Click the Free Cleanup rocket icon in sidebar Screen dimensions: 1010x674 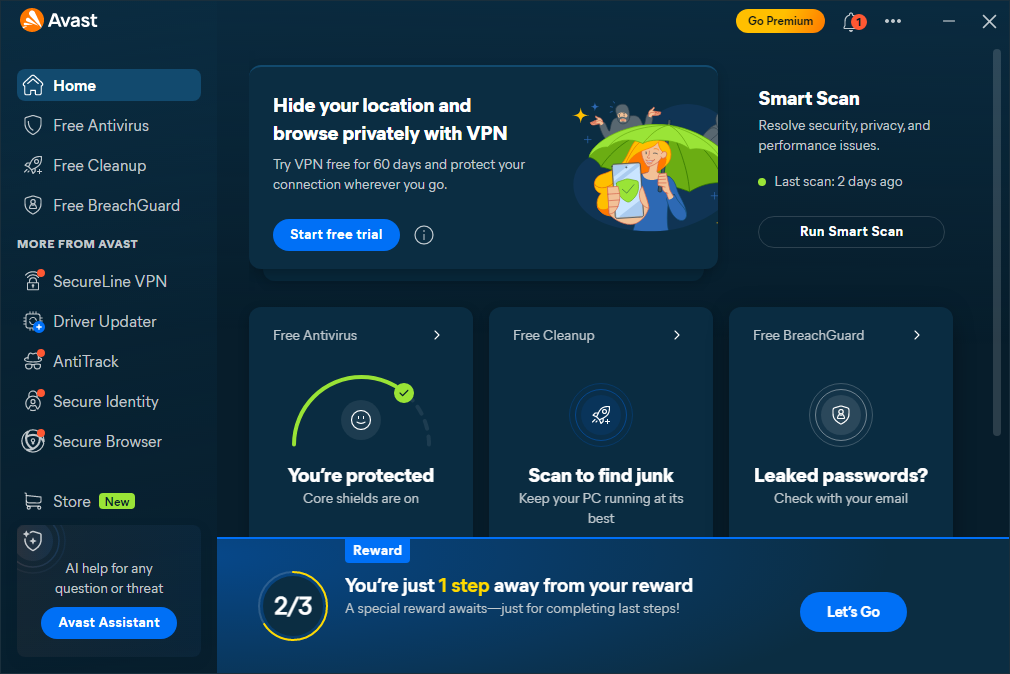coord(33,165)
